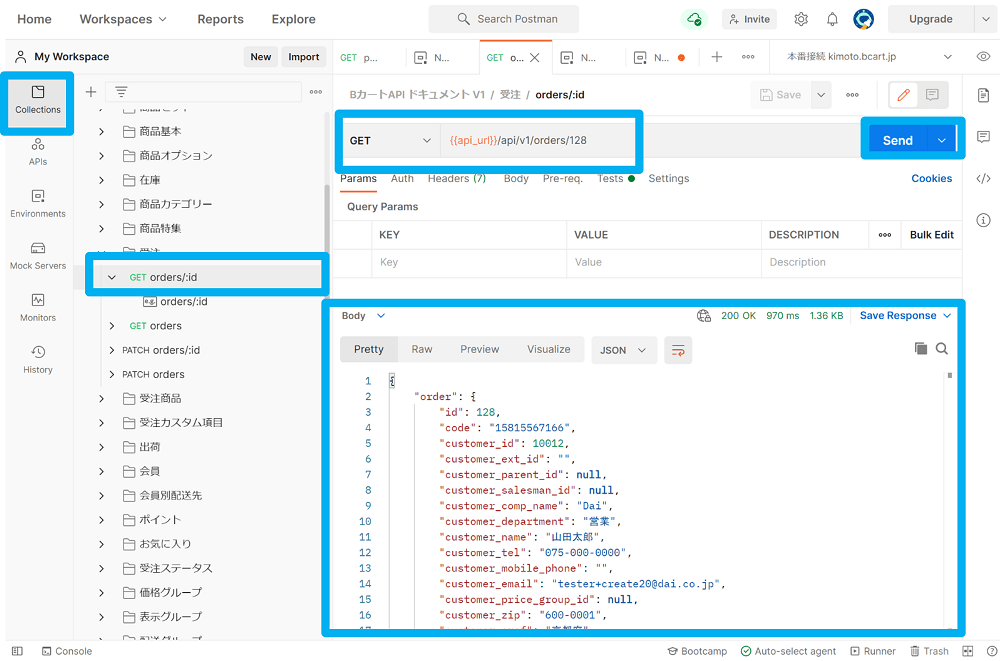Open environment quick look eye icon

point(983,56)
